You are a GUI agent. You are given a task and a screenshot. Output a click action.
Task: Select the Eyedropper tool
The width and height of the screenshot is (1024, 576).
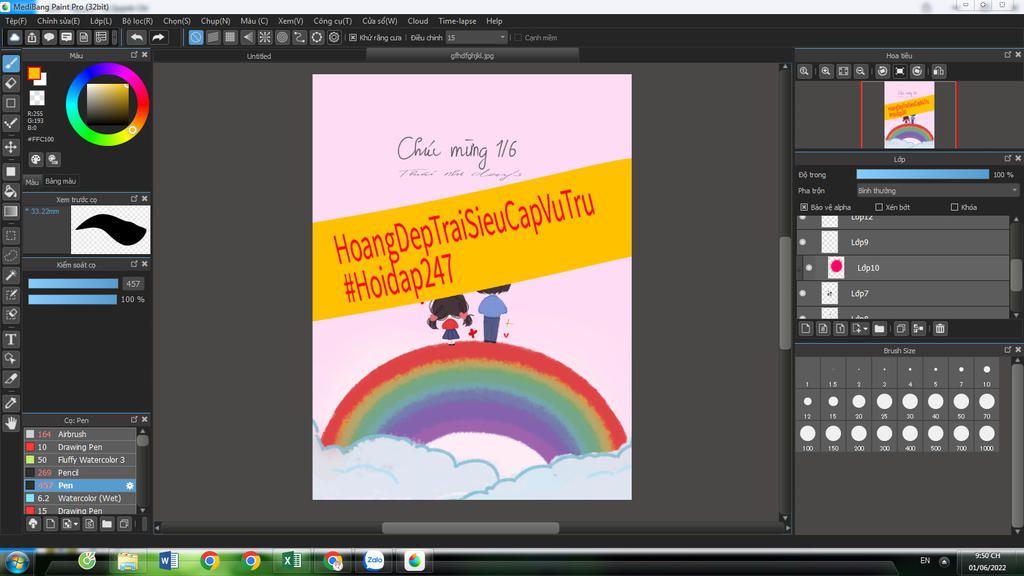click(x=11, y=403)
